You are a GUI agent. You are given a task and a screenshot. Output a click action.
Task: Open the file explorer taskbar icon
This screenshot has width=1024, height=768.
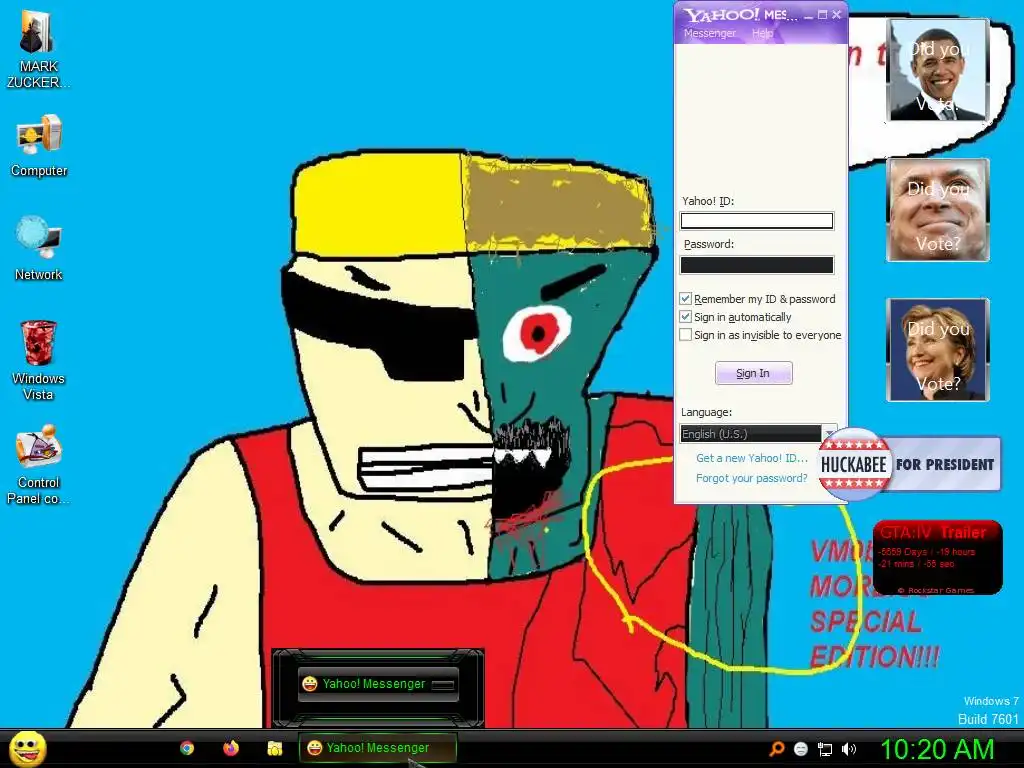275,748
